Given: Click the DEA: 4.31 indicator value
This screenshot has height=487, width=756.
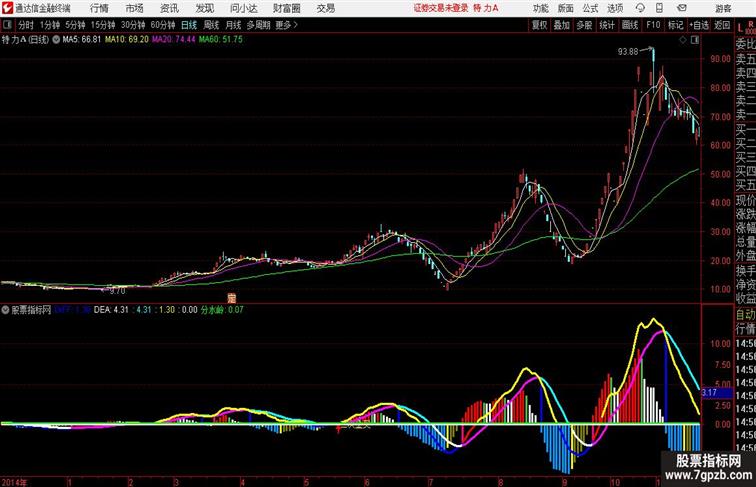Looking at the screenshot, I should point(111,310).
